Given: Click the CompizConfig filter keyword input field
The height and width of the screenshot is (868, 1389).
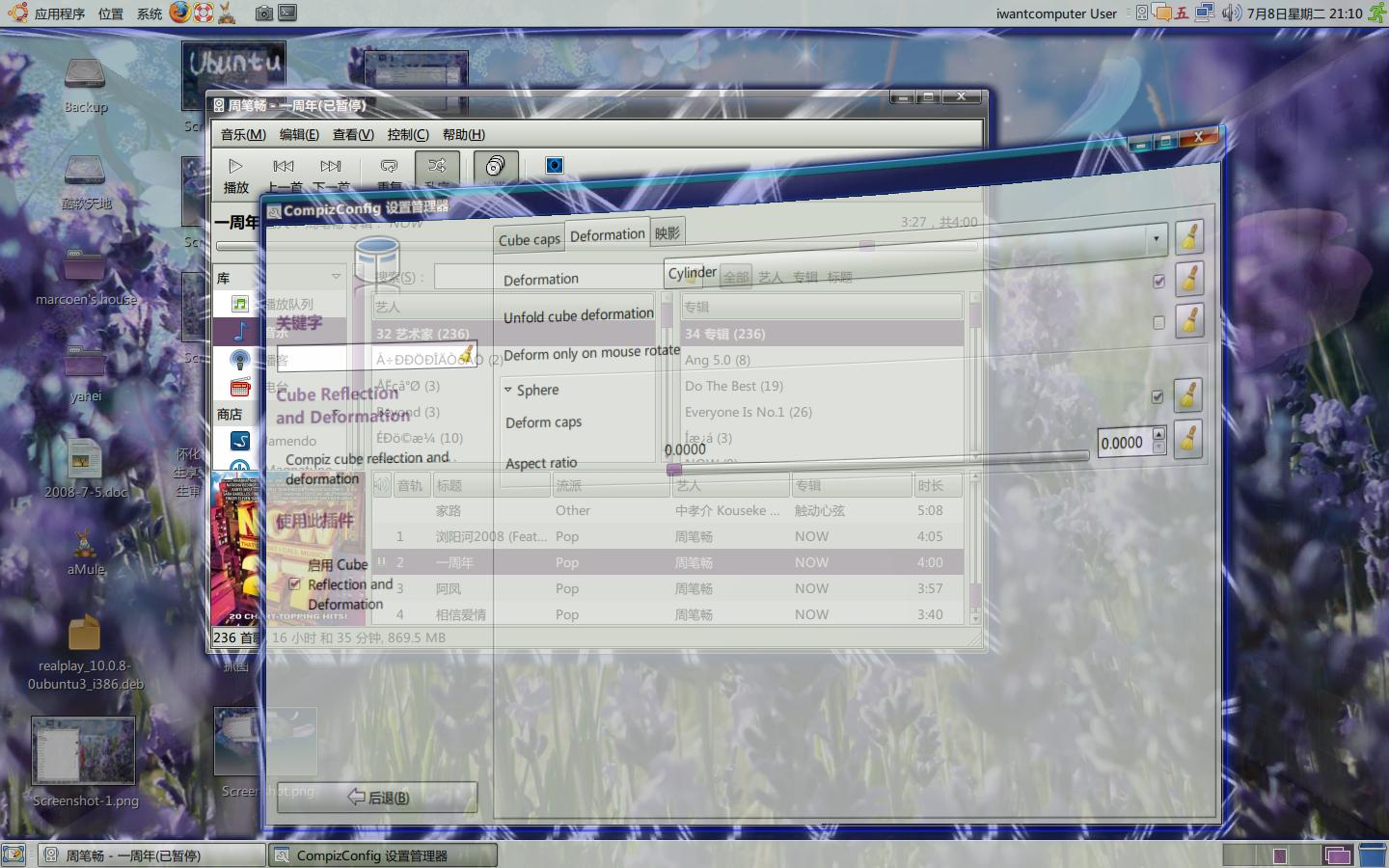Looking at the screenshot, I should pyautogui.click(x=376, y=357).
